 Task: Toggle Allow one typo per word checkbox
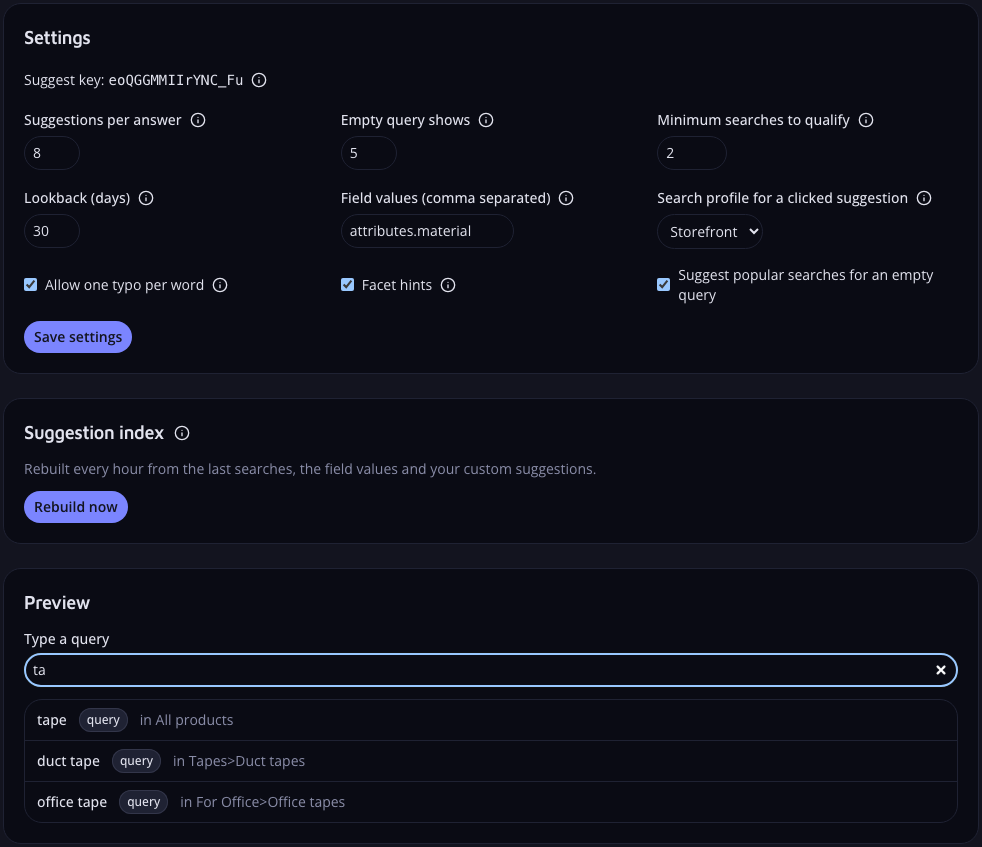31,285
